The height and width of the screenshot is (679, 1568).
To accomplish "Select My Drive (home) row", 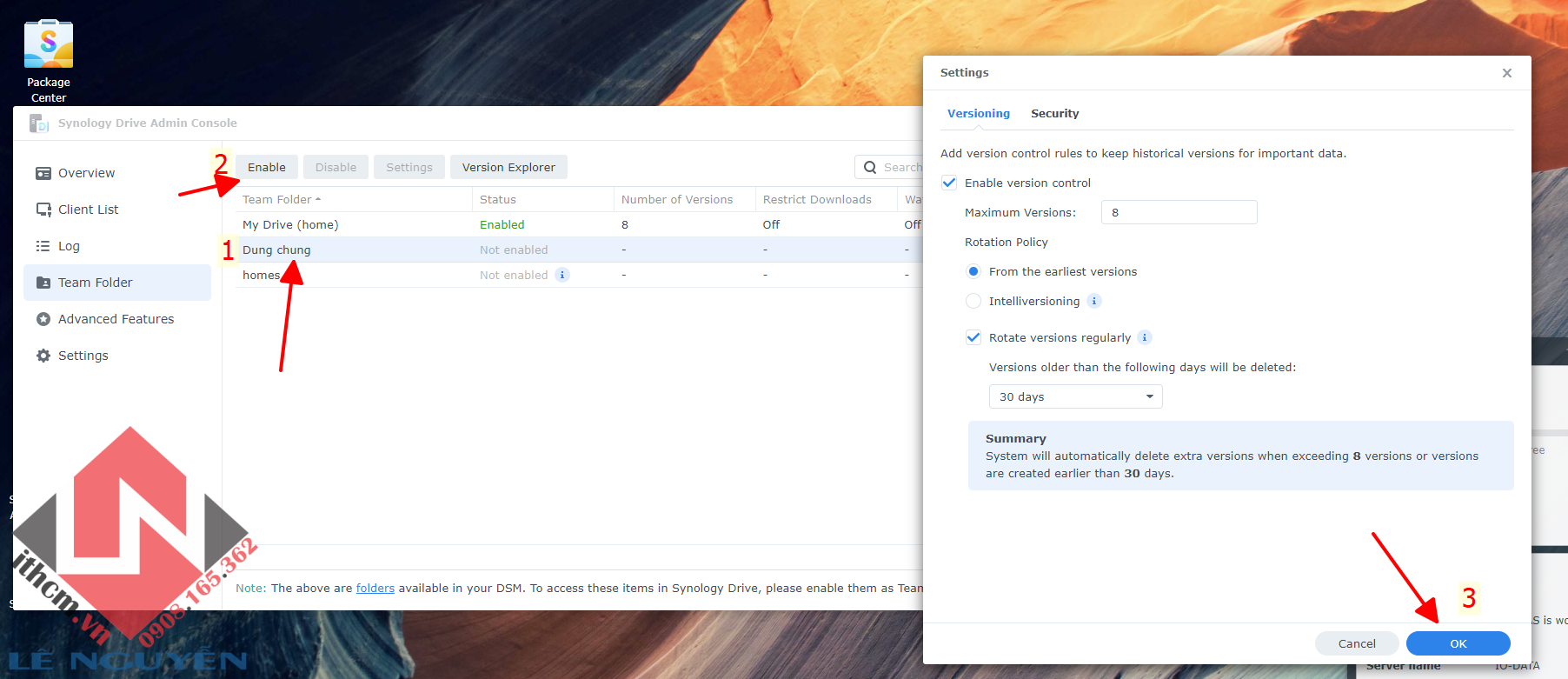I will point(579,224).
